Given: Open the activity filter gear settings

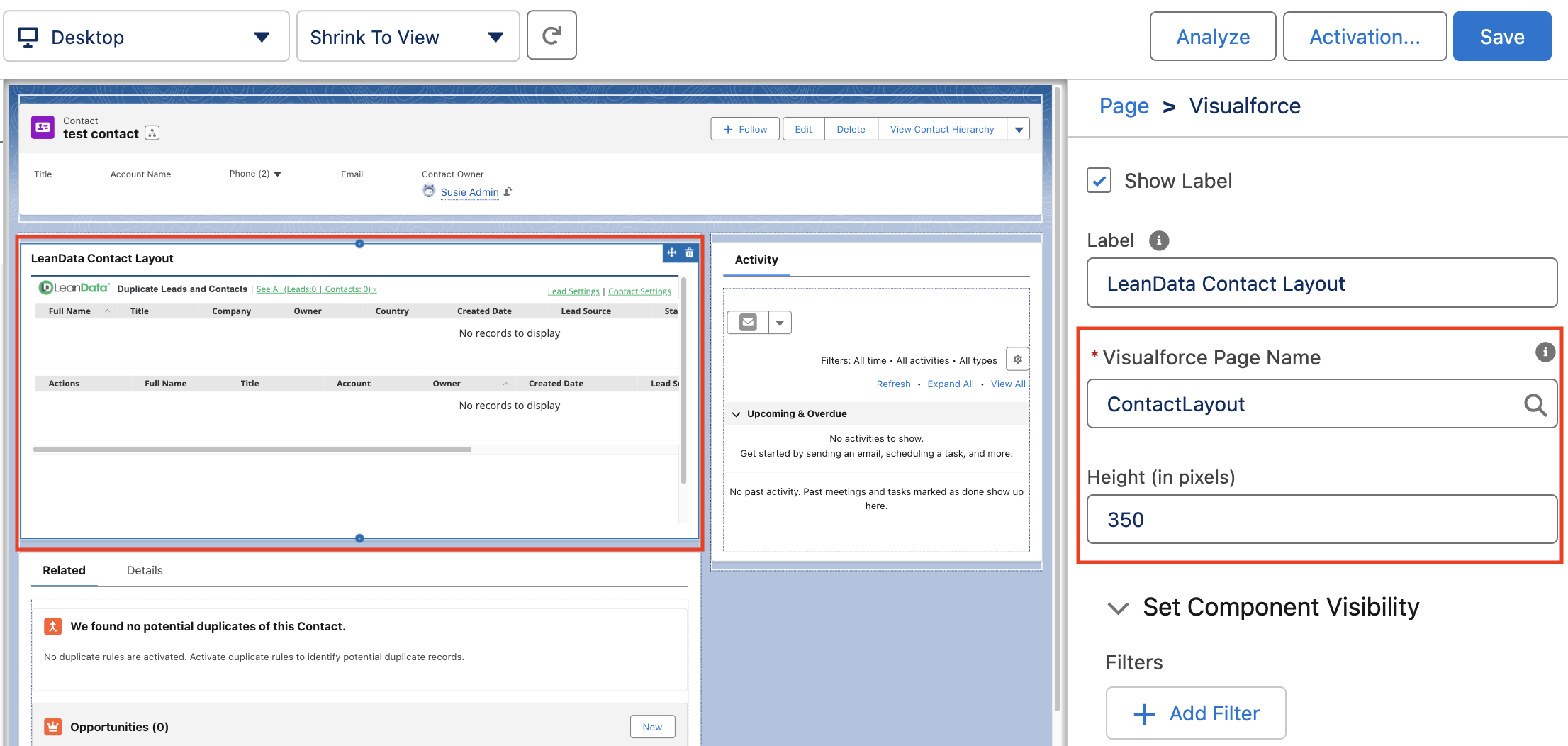Looking at the screenshot, I should point(1017,360).
